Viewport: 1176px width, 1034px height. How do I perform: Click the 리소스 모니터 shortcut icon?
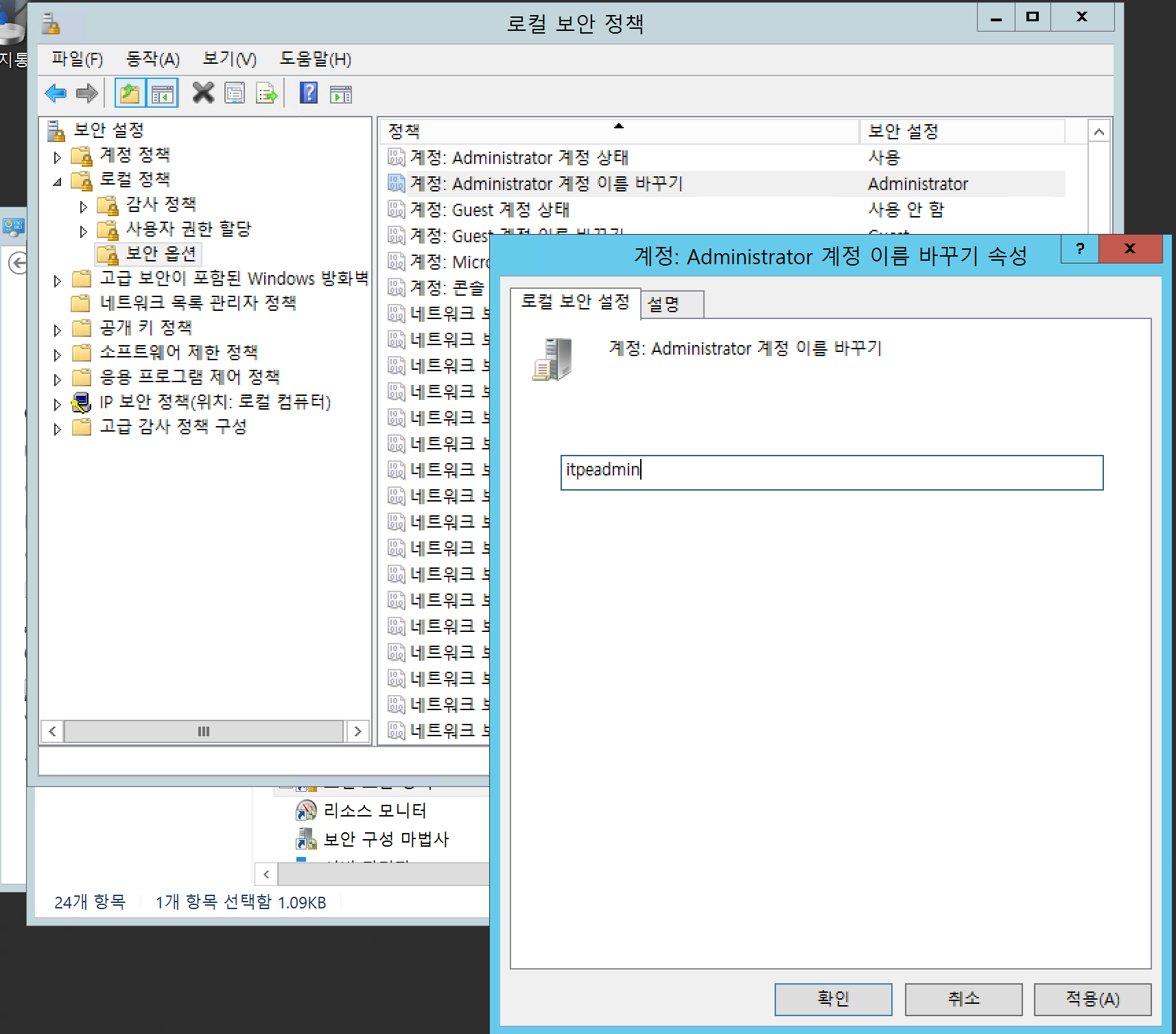pos(306,810)
